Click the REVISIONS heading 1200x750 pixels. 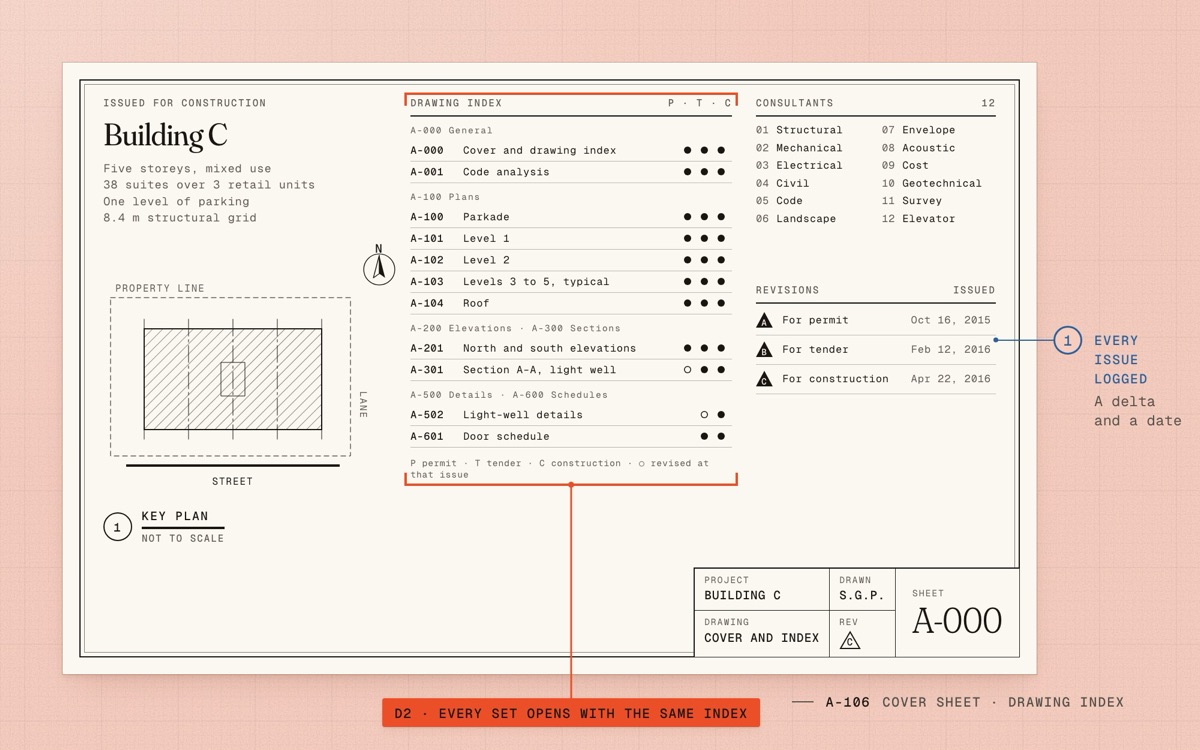click(x=787, y=290)
